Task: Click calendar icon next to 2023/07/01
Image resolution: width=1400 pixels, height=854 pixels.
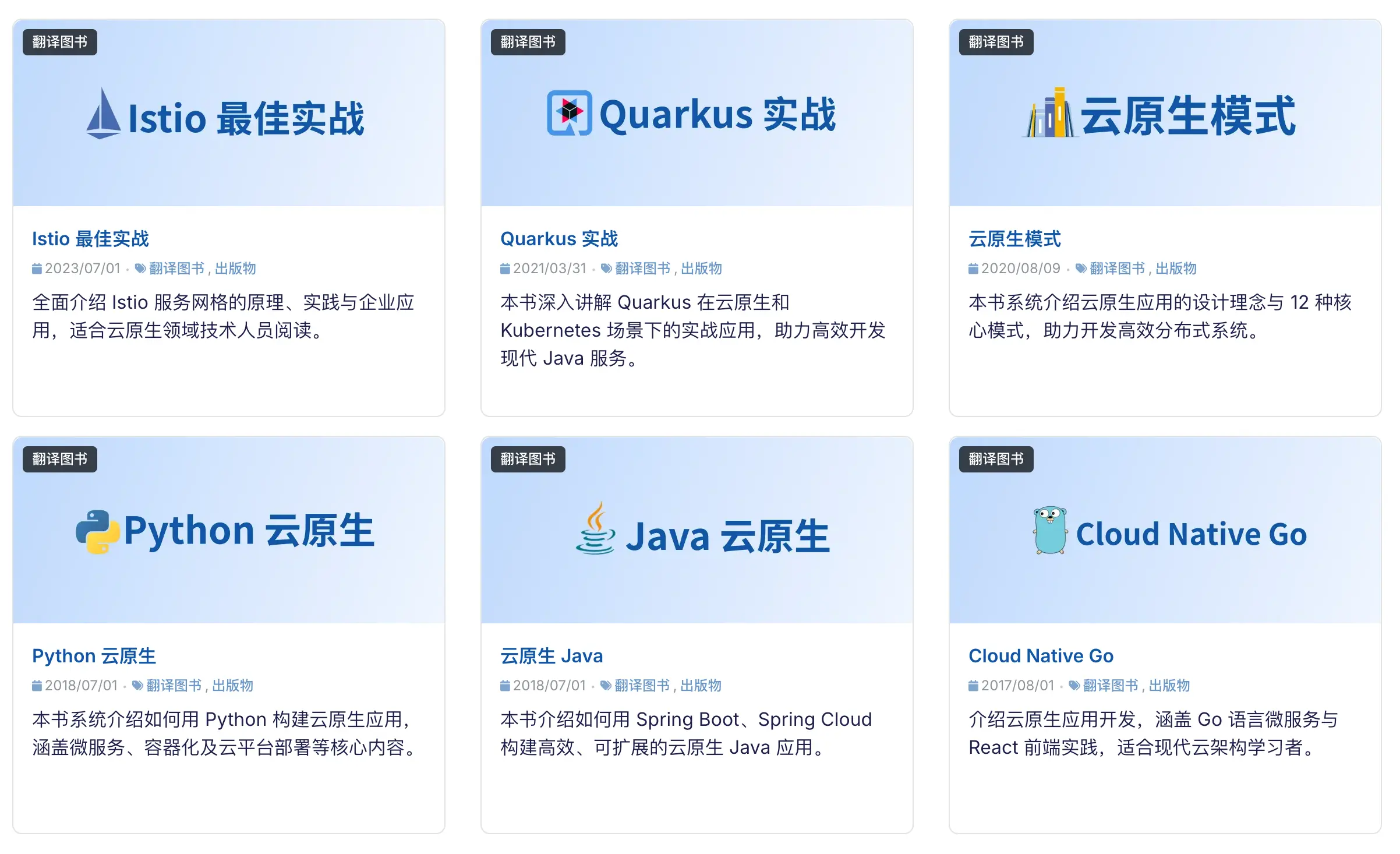Action: point(37,269)
